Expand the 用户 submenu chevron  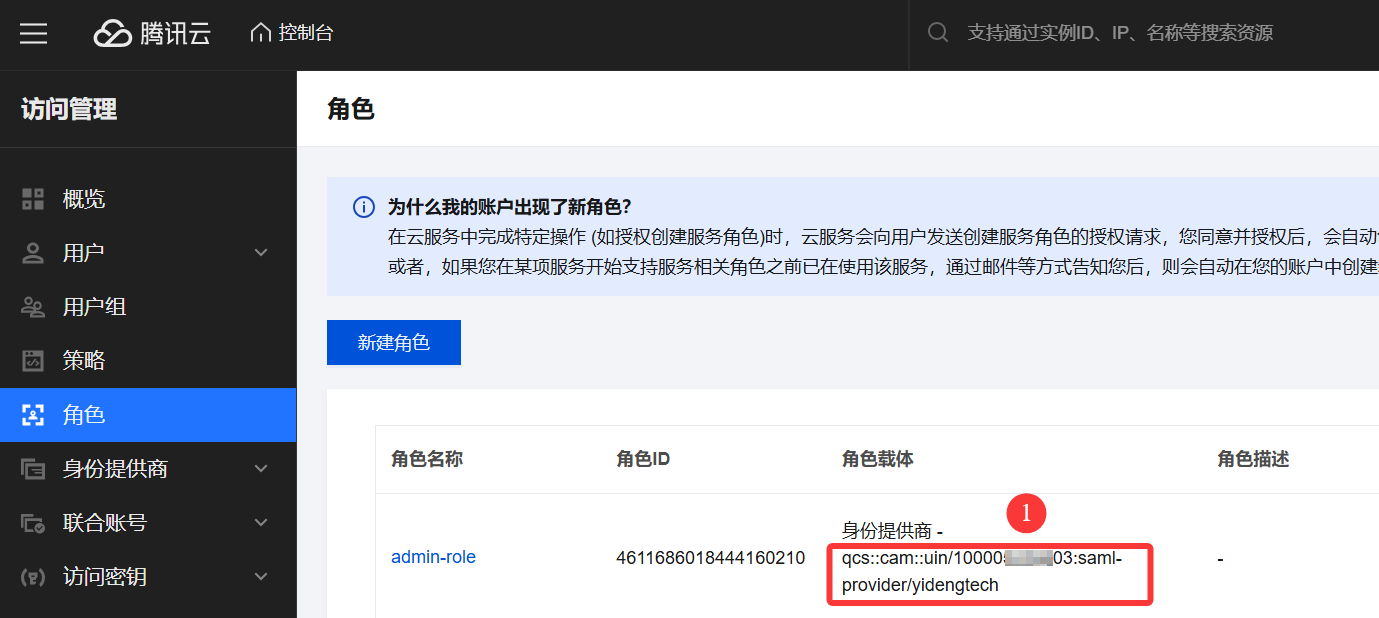pos(261,253)
